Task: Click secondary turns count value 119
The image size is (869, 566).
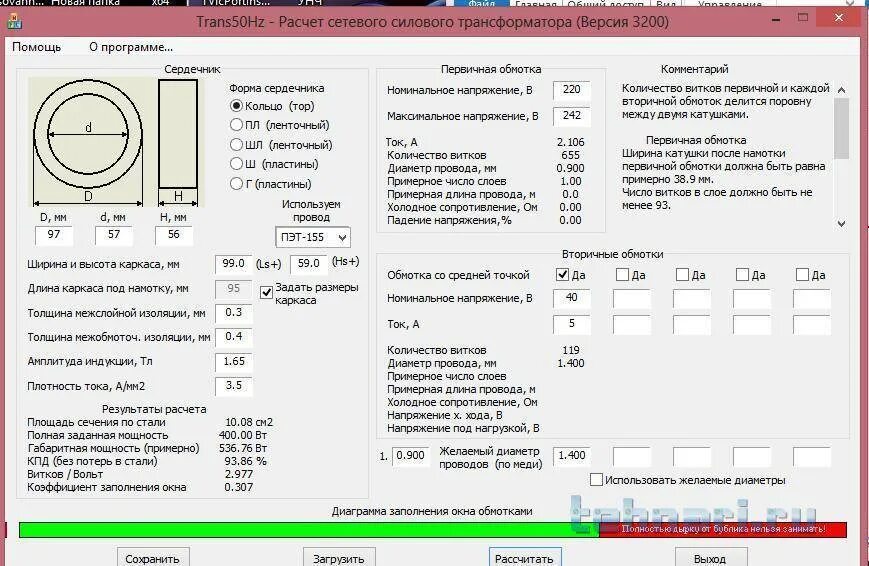Action: click(571, 350)
